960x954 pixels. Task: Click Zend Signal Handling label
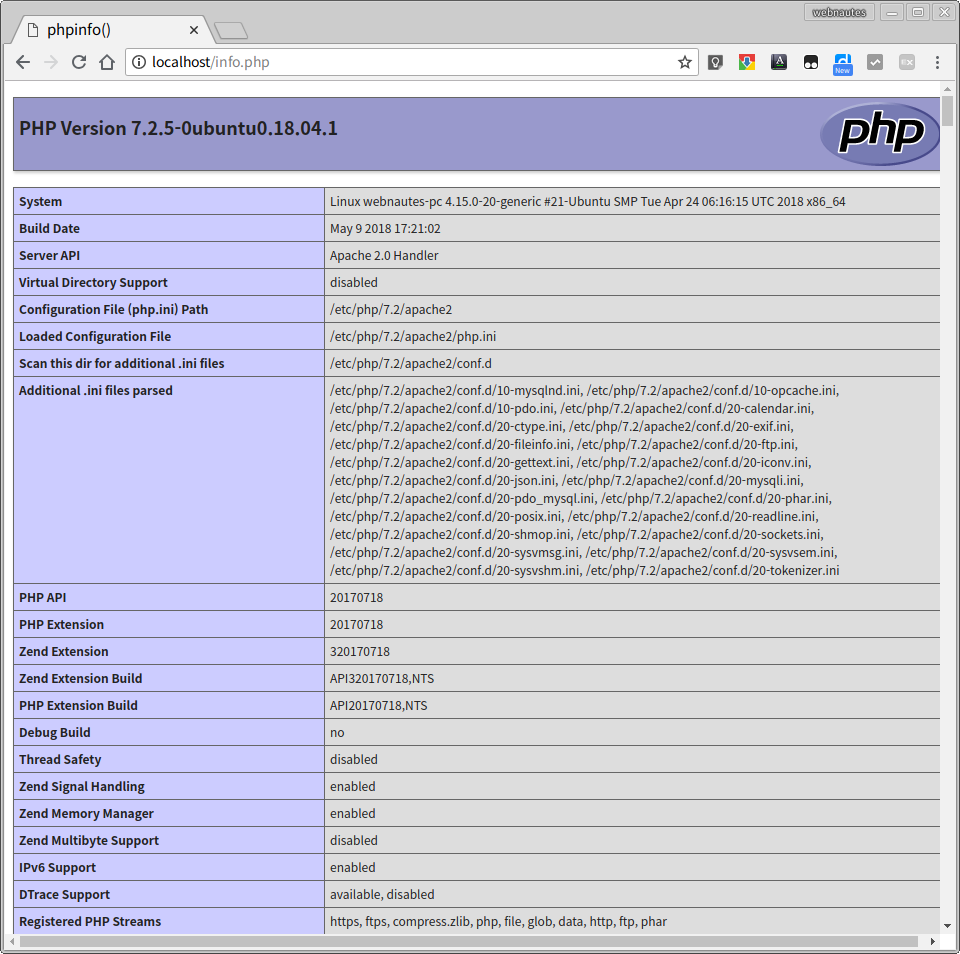81,786
